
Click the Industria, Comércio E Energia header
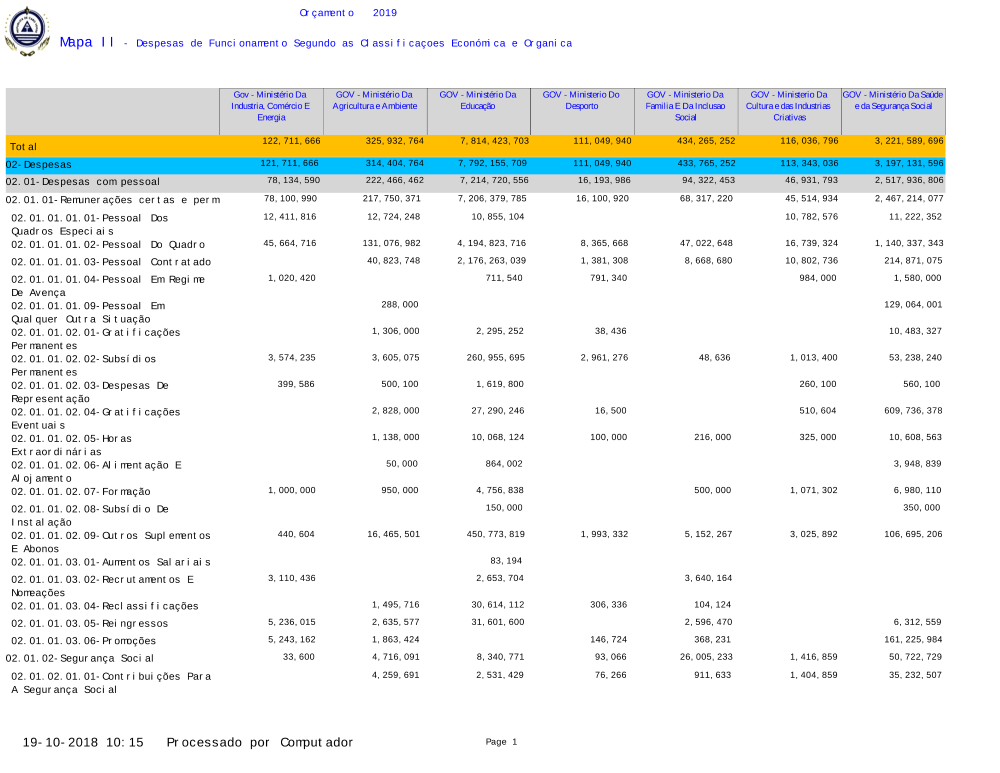tap(270, 105)
